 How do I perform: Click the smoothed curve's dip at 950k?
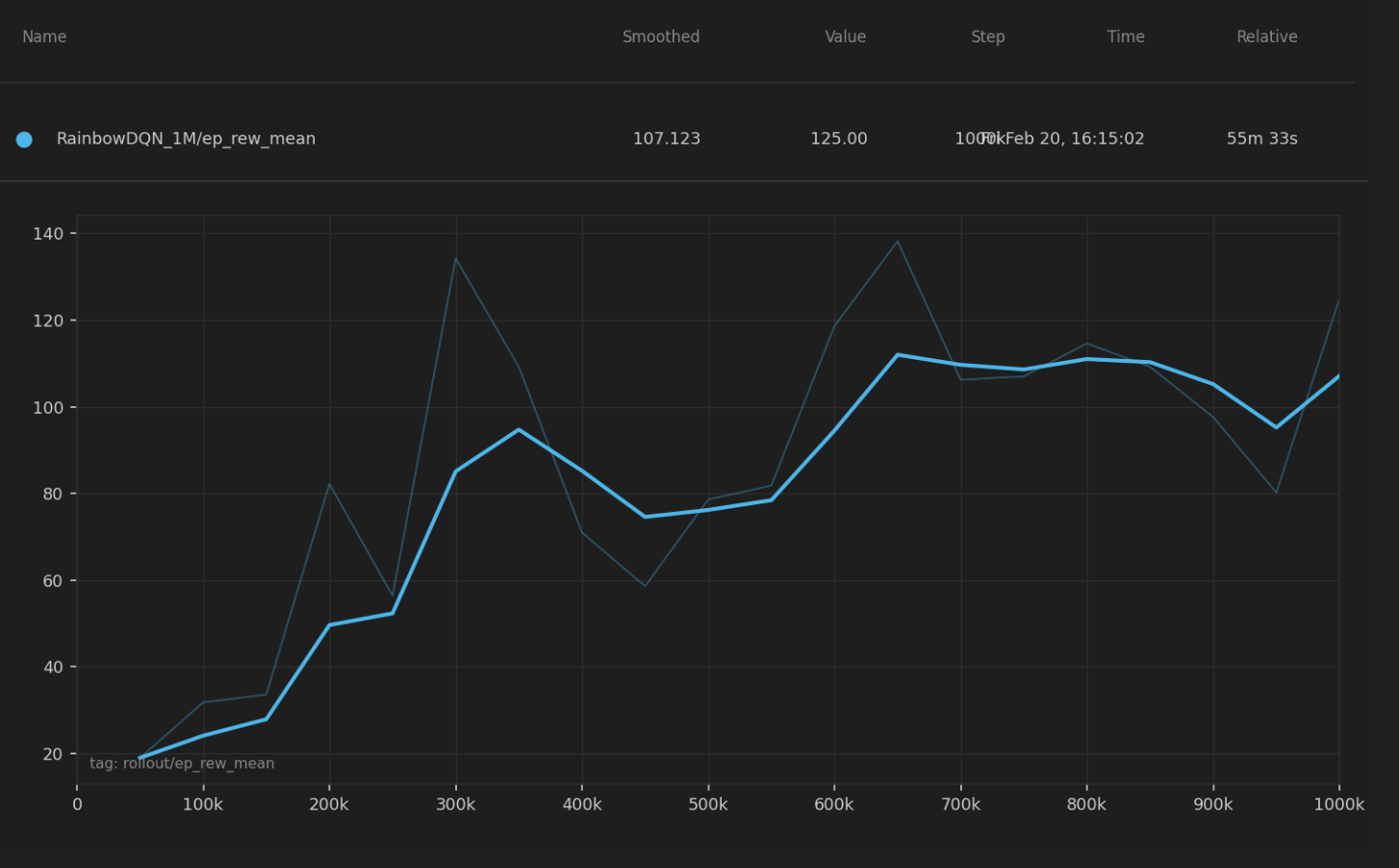(1276, 427)
